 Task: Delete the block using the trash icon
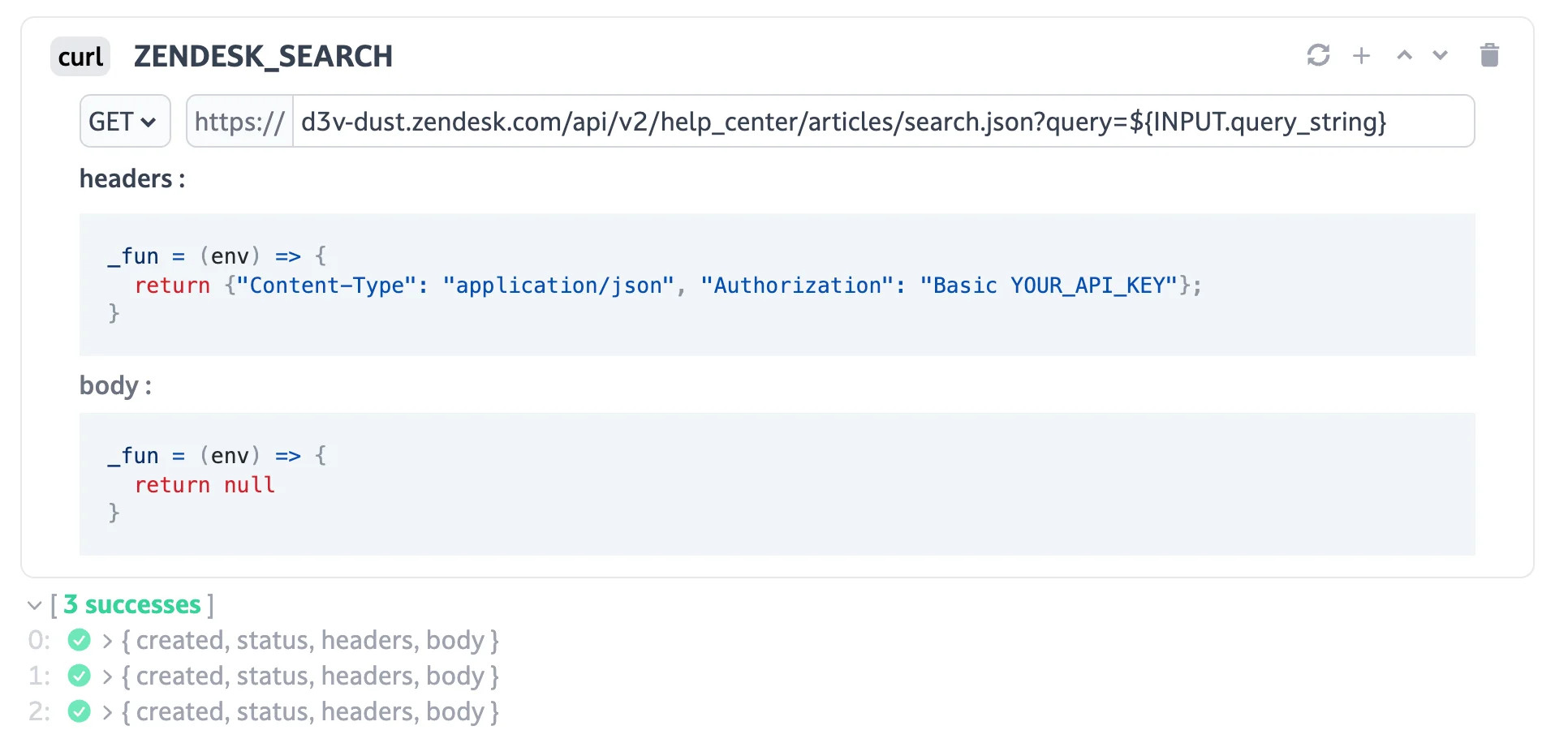click(x=1490, y=55)
